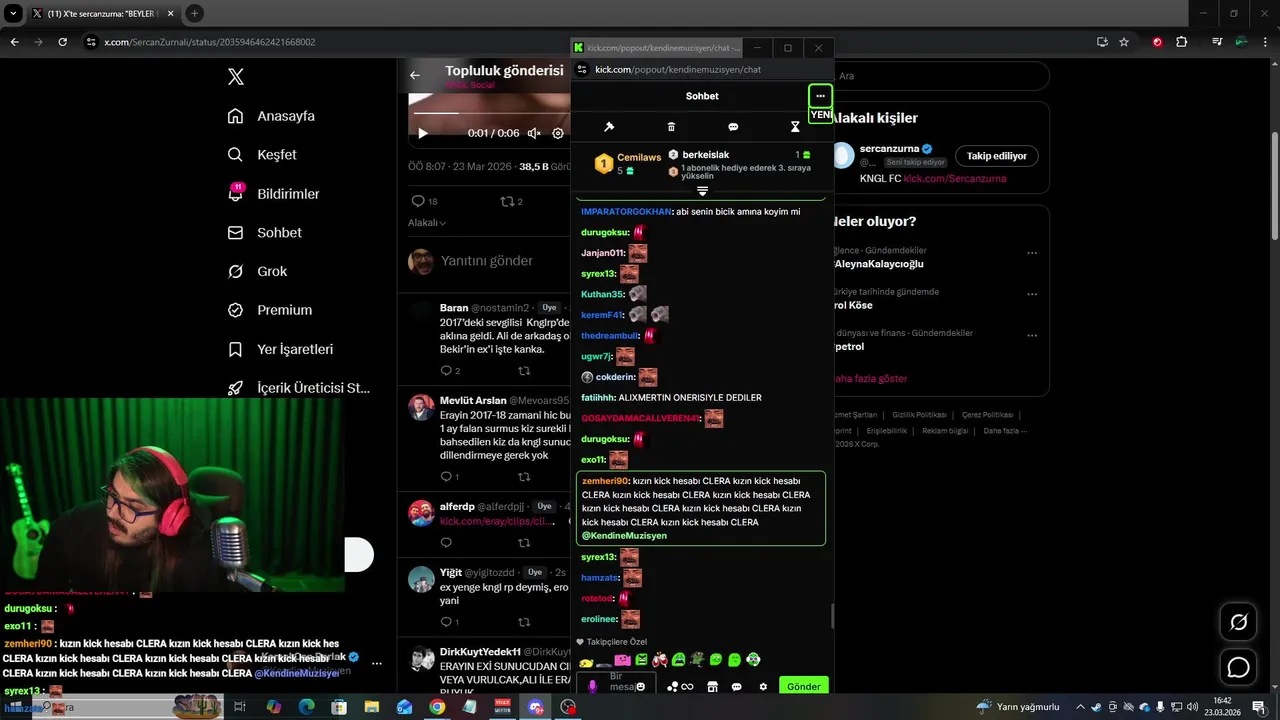This screenshot has width=1280, height=720.
Task: Open the floating messages button at bottom right
Action: (x=1238, y=667)
